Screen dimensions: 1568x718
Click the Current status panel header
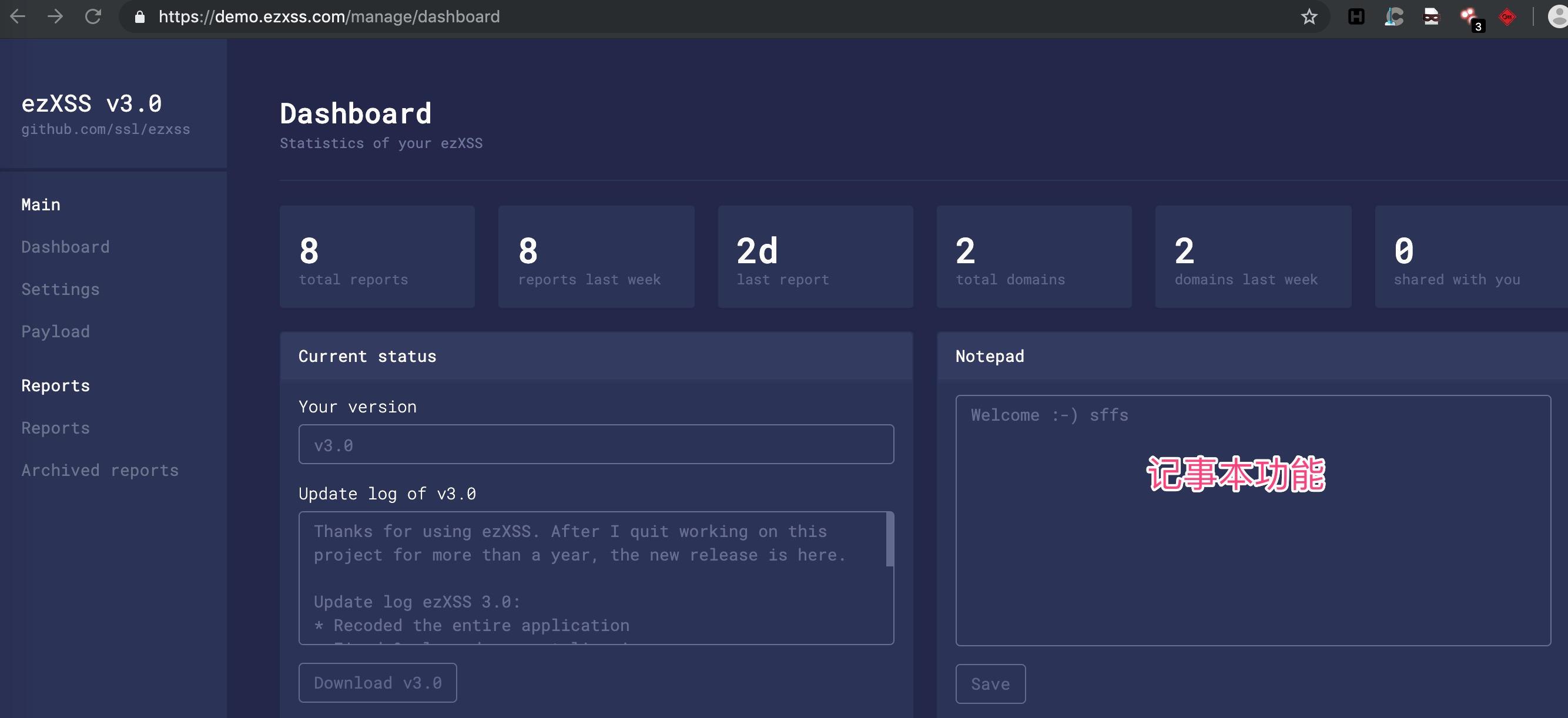[x=596, y=357]
